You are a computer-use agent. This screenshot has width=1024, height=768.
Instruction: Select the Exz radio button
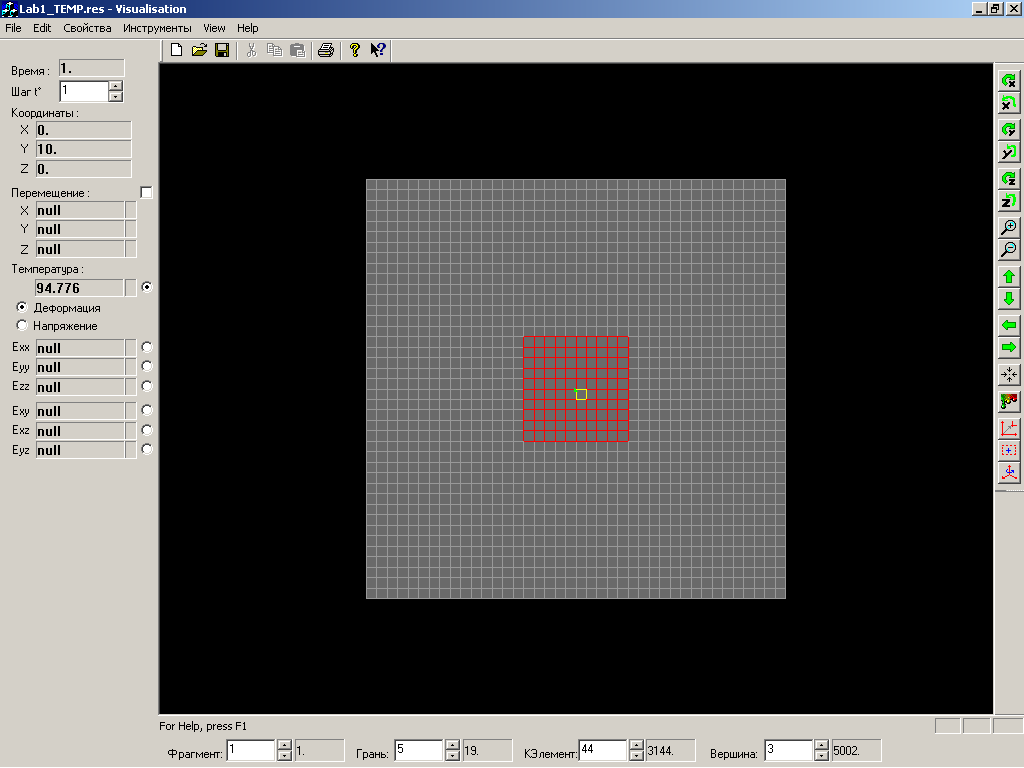click(147, 430)
